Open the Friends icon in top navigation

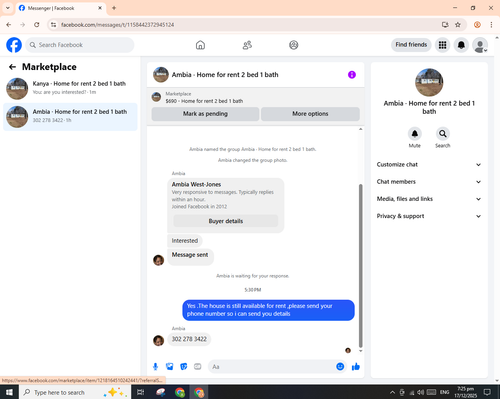(x=247, y=45)
